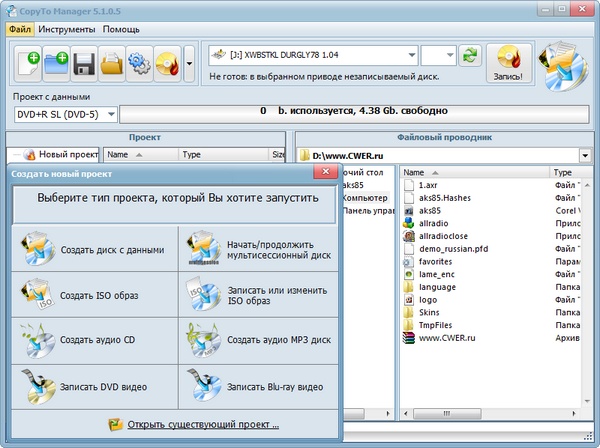
Task: Expand the D:\www.CWER.ru path dropdown
Action: pos(584,156)
